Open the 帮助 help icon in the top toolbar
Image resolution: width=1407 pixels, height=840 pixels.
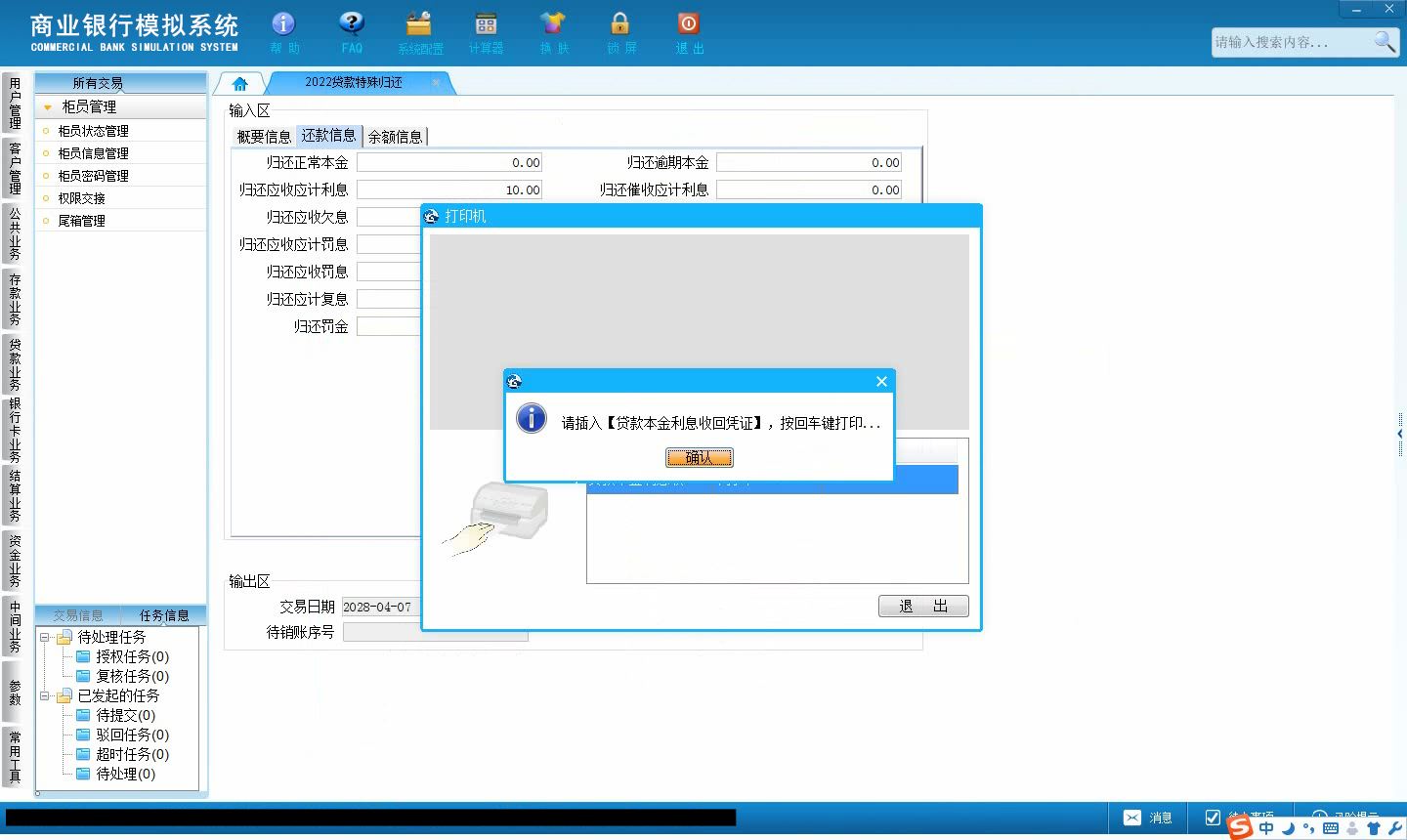click(x=283, y=24)
